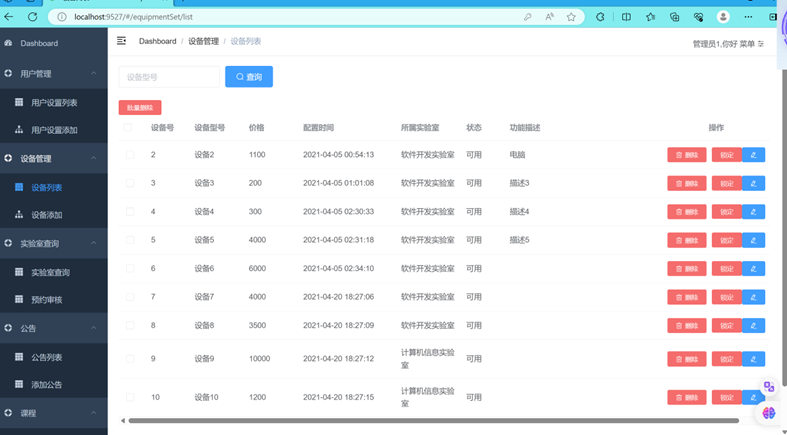Tick the checkbox for 设备7 row

point(130,297)
